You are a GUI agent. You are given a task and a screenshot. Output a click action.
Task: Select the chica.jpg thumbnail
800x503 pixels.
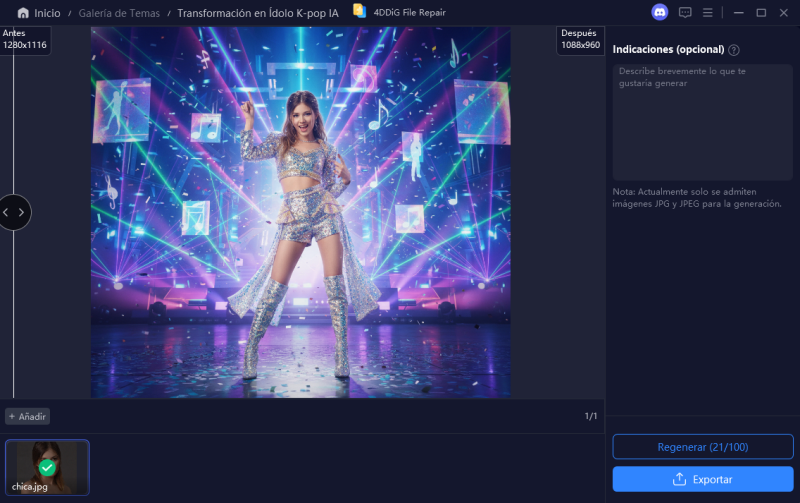(x=47, y=467)
